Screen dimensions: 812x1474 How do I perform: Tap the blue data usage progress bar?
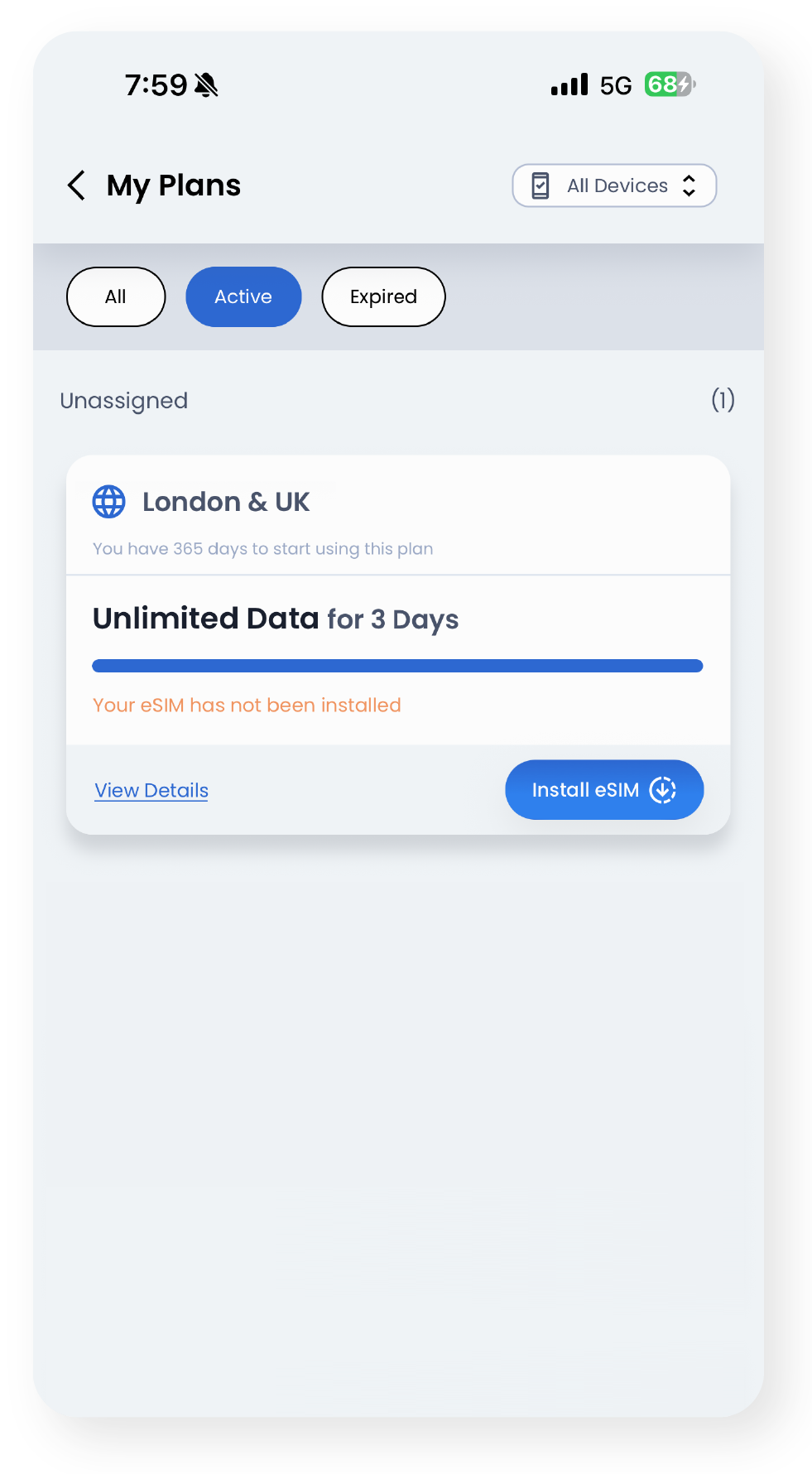coord(397,666)
